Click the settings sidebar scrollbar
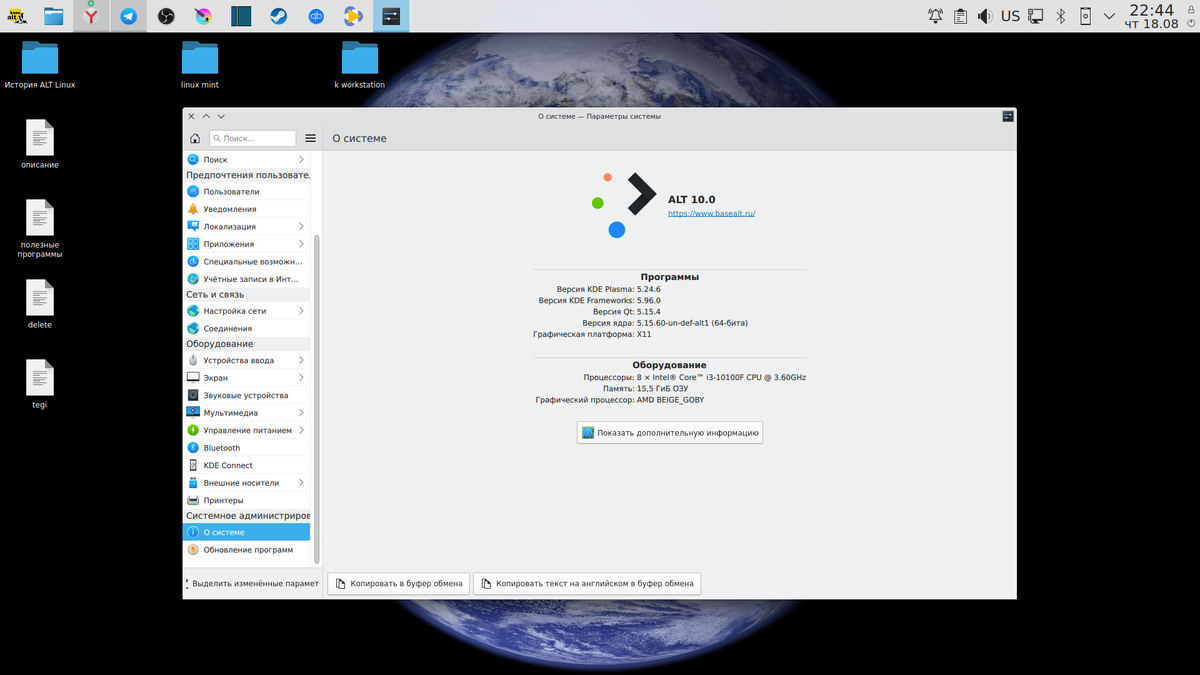 (x=317, y=400)
